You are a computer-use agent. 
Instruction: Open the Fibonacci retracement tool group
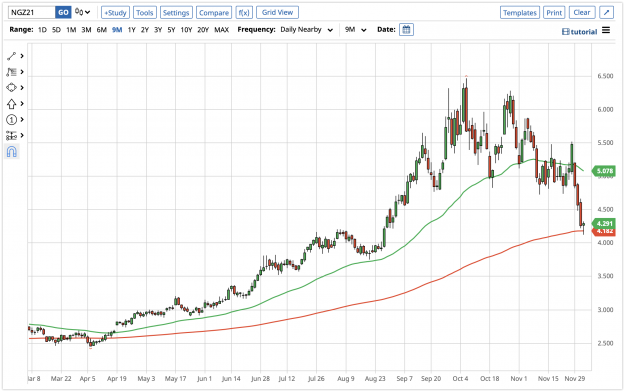[12, 72]
